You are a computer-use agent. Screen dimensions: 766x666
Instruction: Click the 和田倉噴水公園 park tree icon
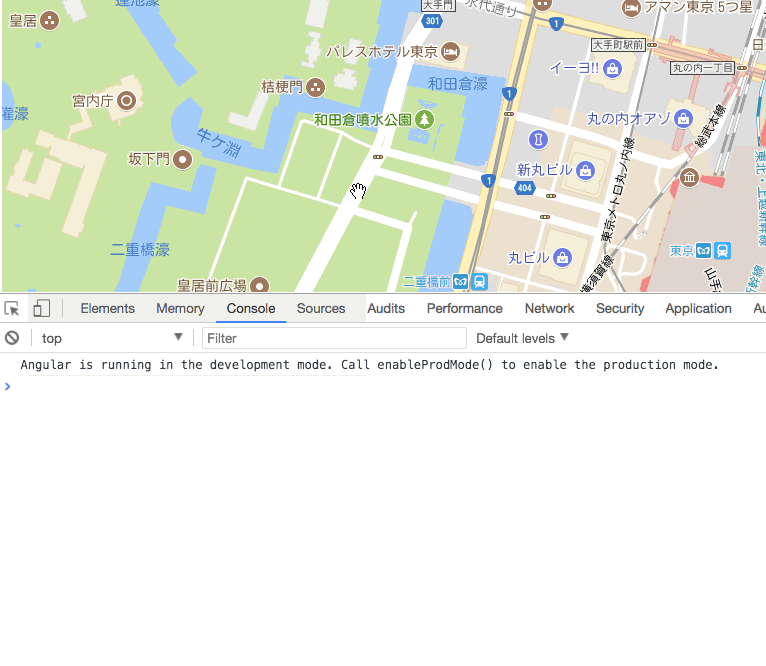pos(425,120)
